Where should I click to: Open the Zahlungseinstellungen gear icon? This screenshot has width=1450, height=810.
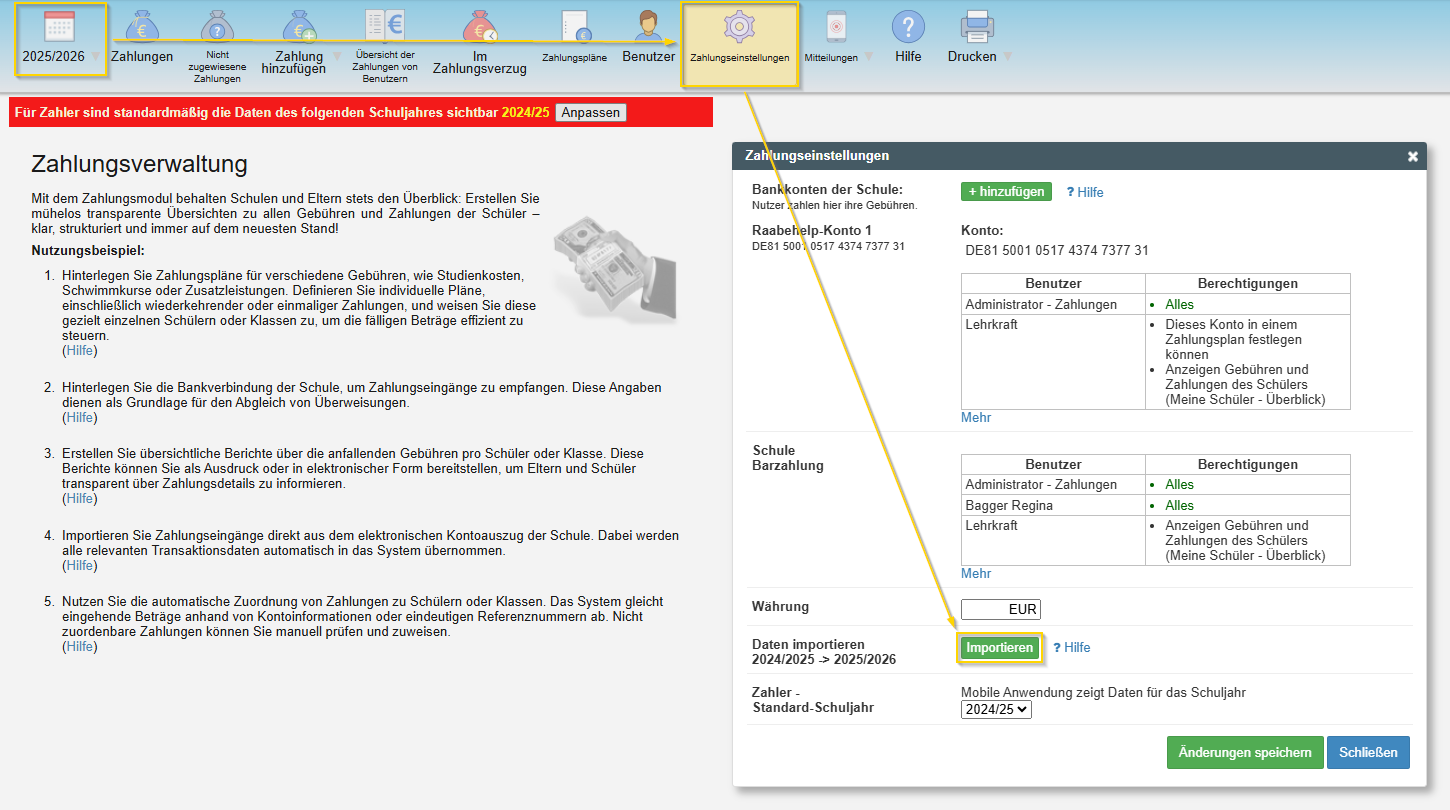(739, 27)
